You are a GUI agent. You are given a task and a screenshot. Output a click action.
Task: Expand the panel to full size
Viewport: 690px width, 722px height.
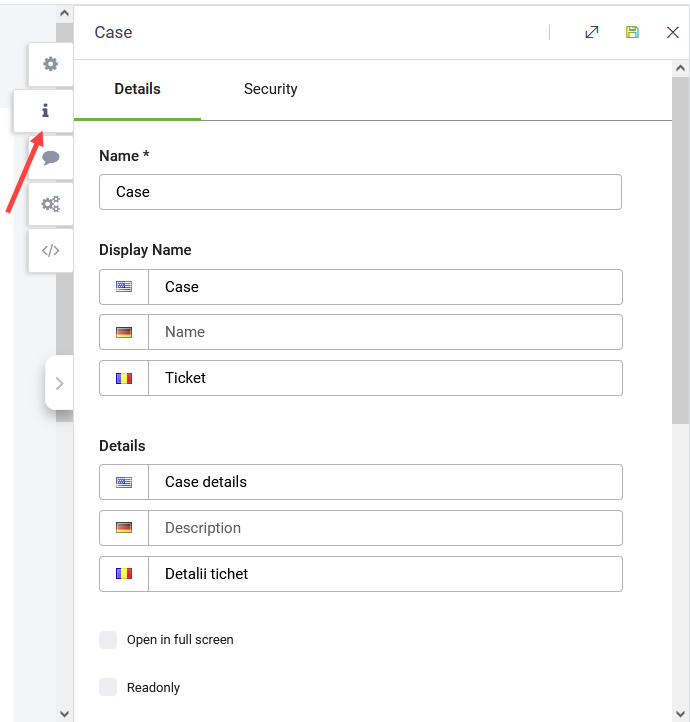[x=592, y=32]
